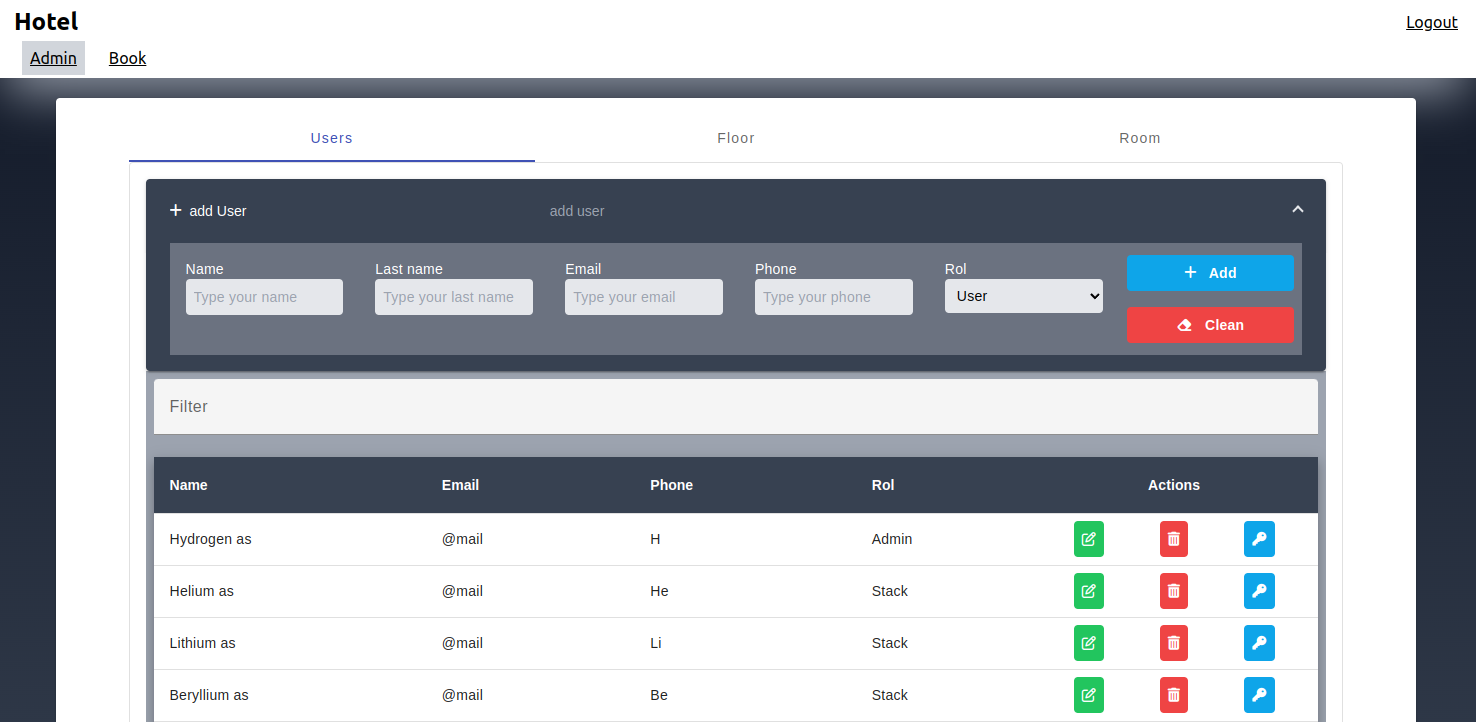This screenshot has width=1476, height=722.
Task: Click the edit icon for Hydrogen as
Action: click(x=1089, y=539)
